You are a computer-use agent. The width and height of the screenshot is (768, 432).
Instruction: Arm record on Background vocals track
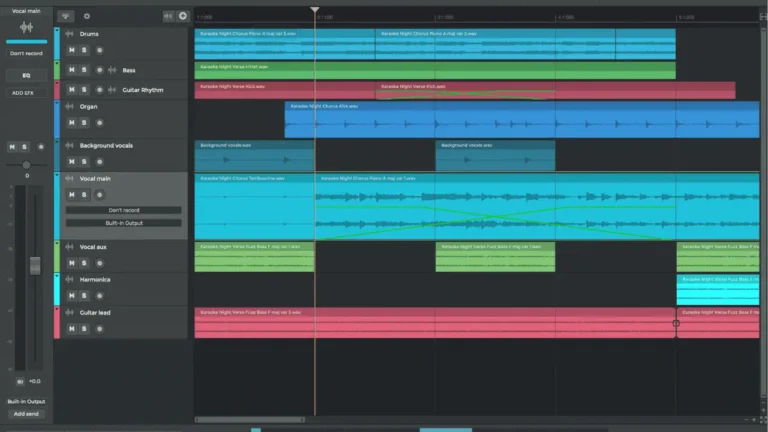[99, 162]
